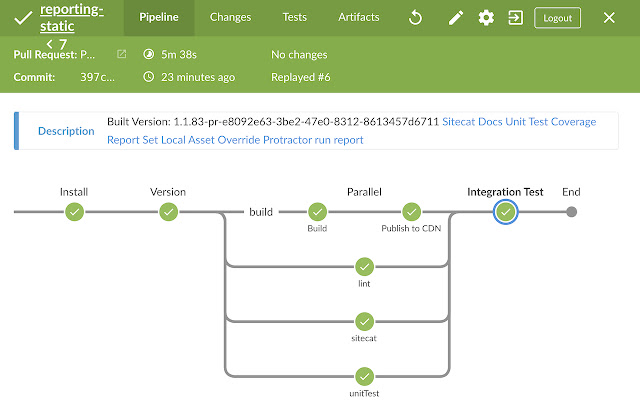Select the sitecat stage node

[x=364, y=322]
